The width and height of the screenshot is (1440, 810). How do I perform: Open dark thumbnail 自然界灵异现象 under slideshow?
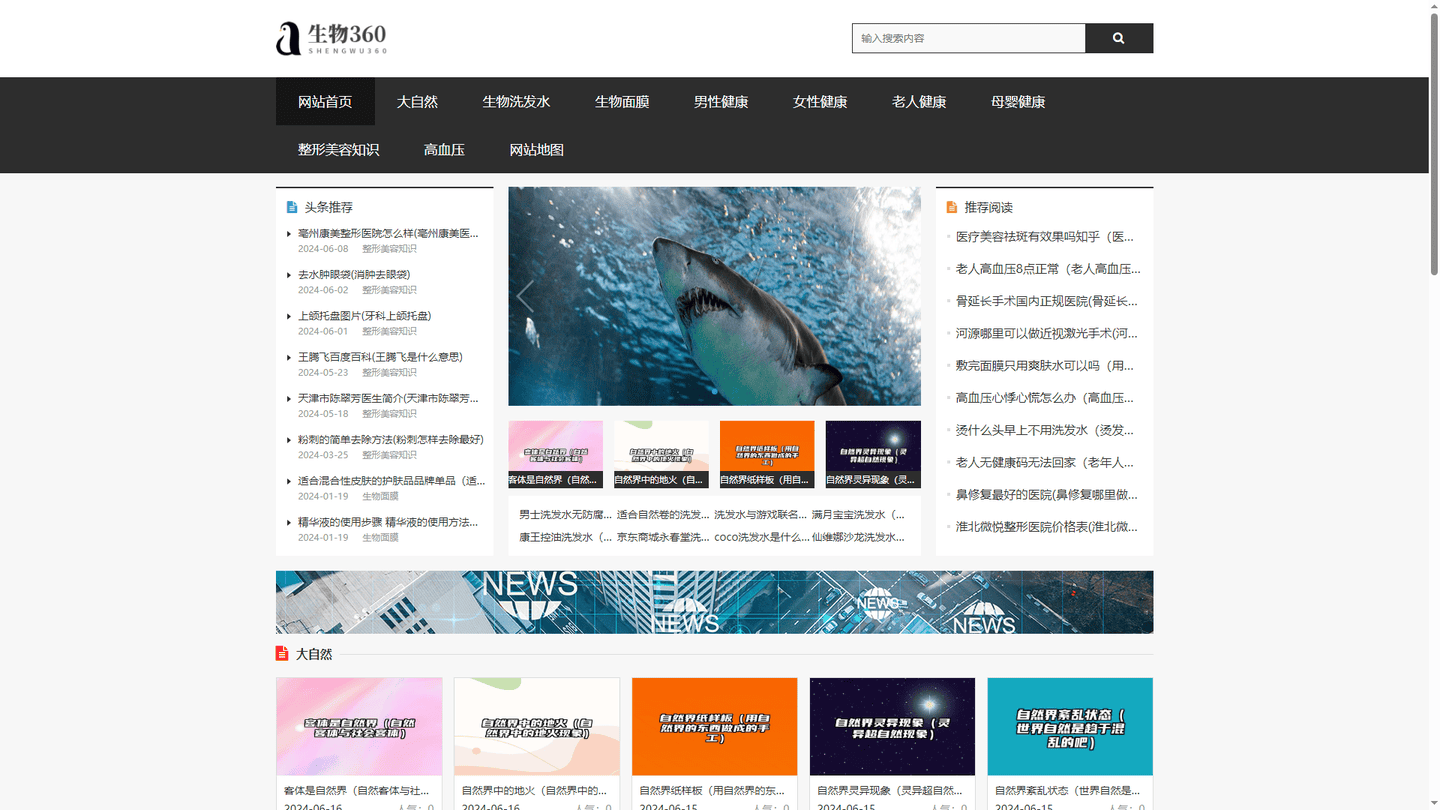(873, 454)
